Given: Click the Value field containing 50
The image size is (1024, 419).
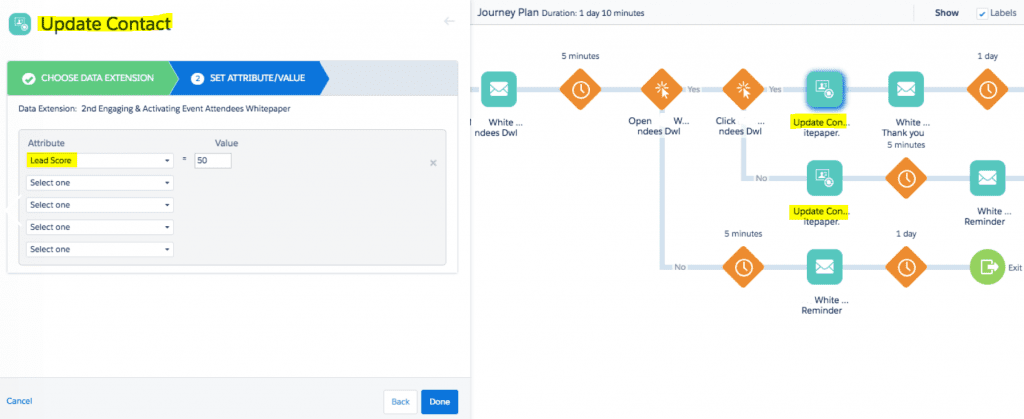Looking at the screenshot, I should (x=213, y=161).
